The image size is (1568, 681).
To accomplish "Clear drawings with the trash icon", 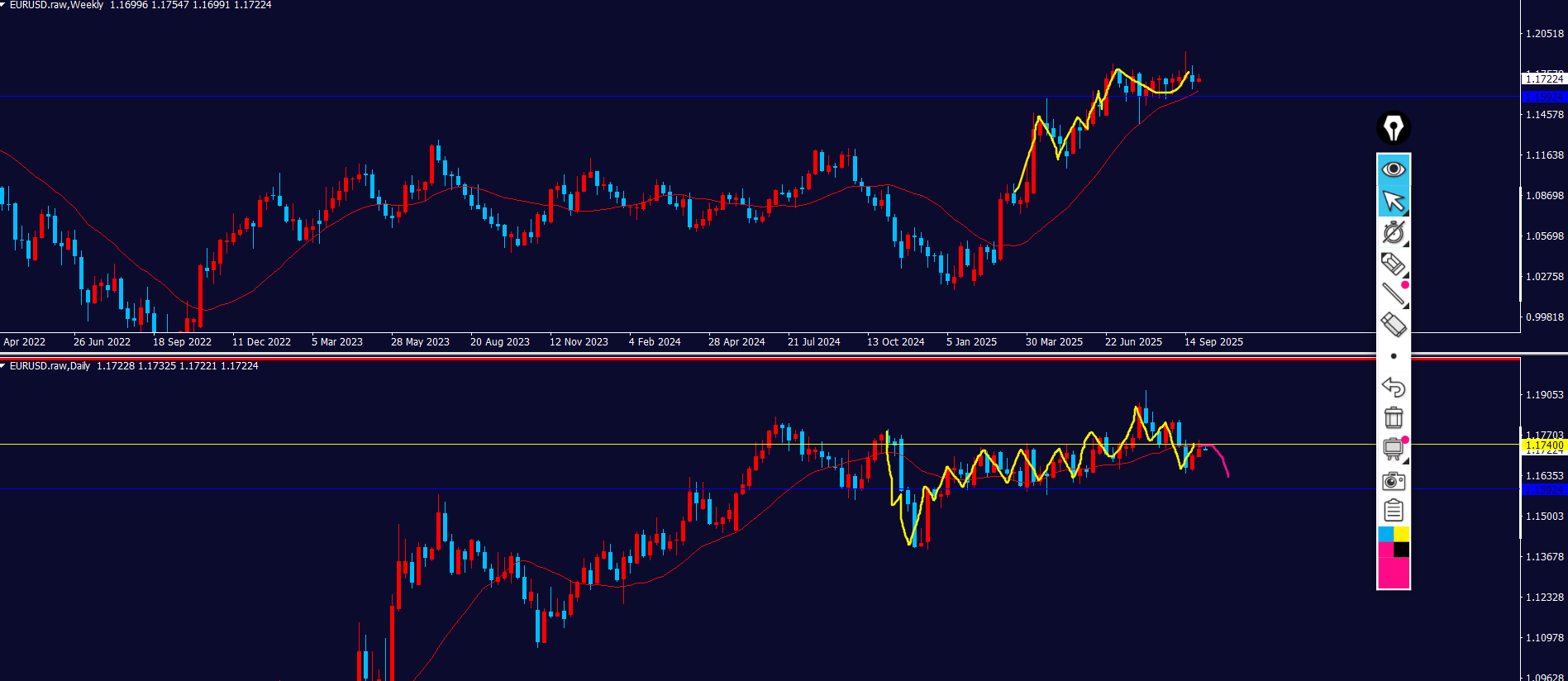I will pos(1393,417).
